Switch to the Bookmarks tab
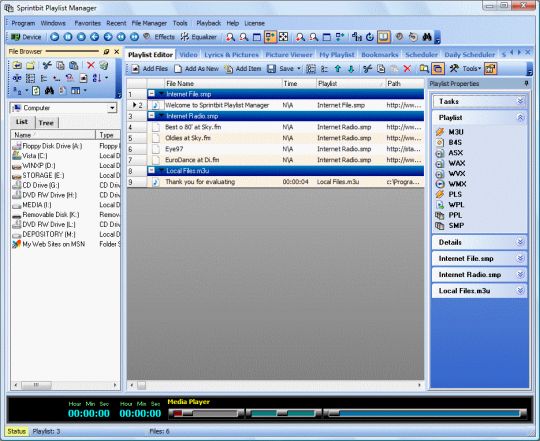This screenshot has width=540, height=441. pyautogui.click(x=380, y=55)
